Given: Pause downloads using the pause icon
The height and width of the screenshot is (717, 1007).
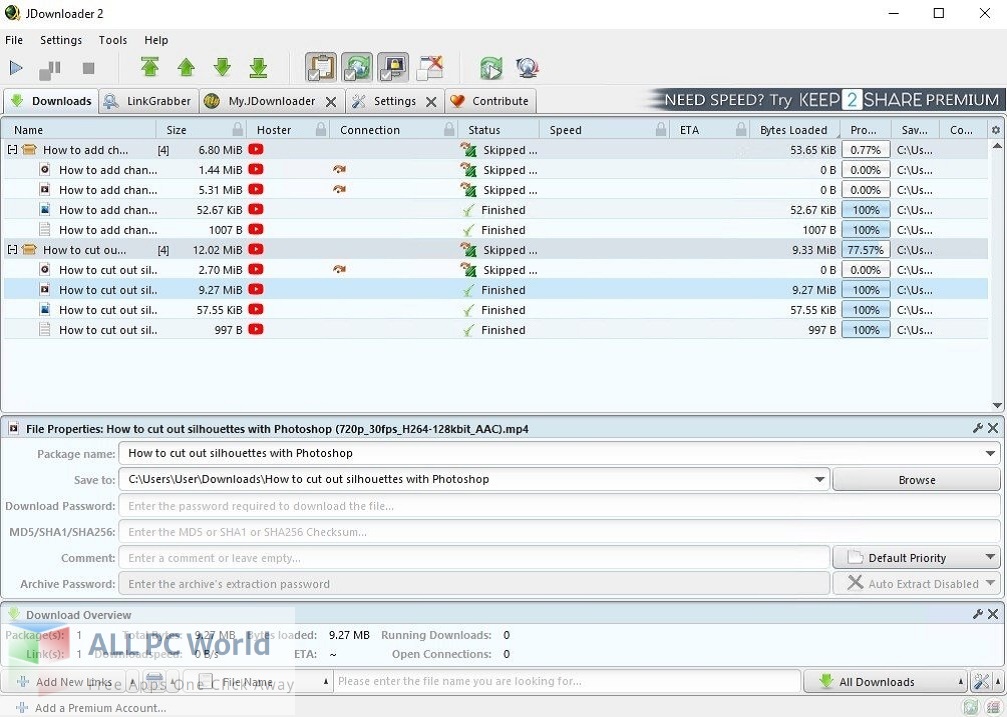Looking at the screenshot, I should [x=50, y=67].
